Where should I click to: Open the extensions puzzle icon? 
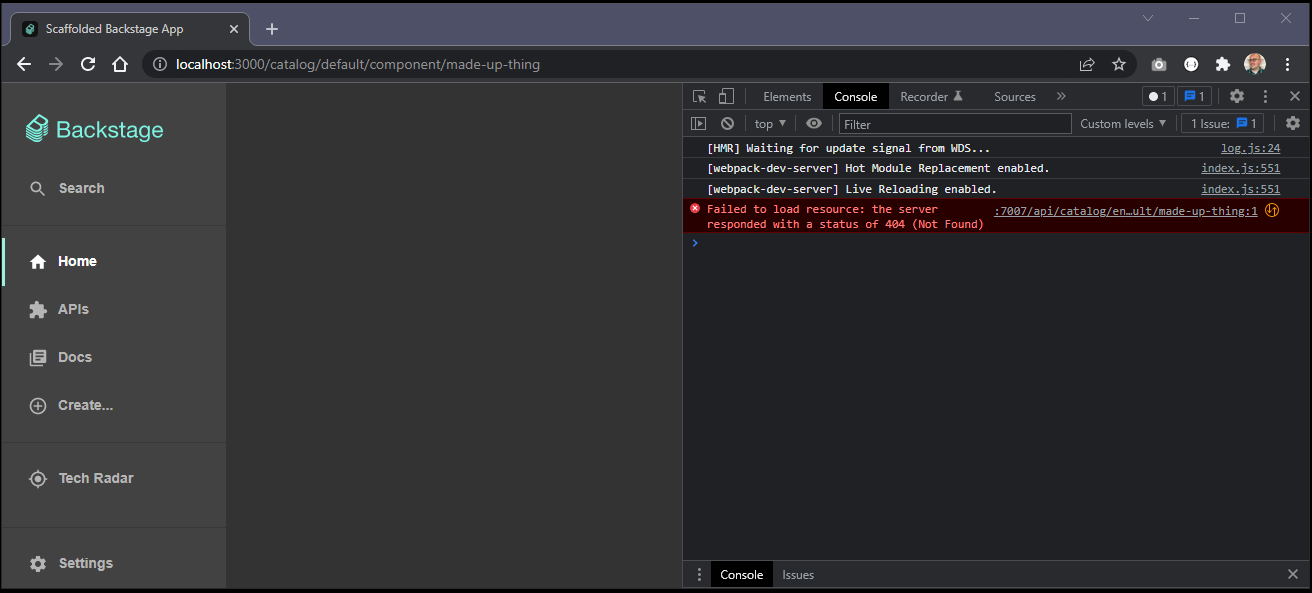pos(1222,64)
